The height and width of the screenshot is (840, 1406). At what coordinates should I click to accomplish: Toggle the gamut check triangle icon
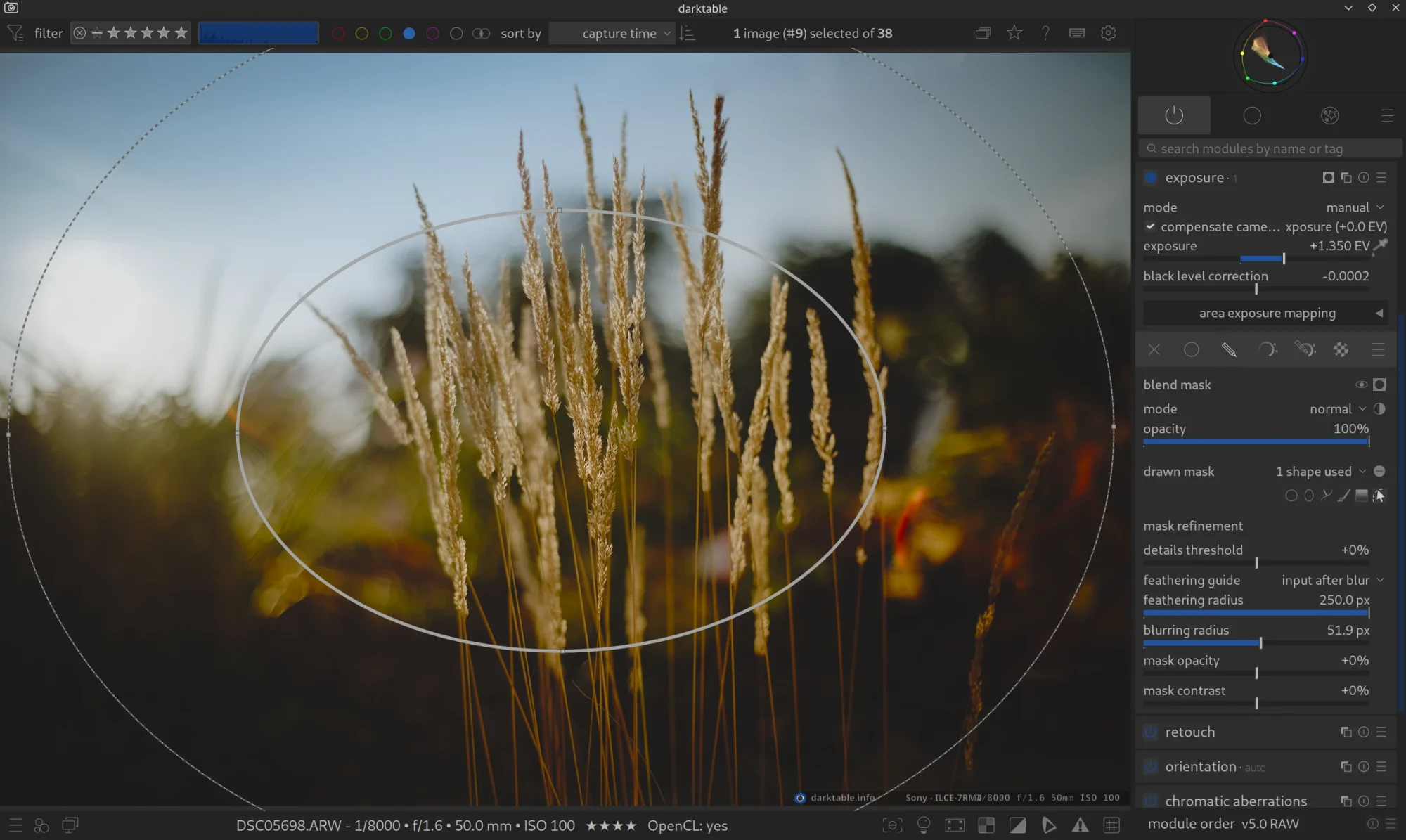point(1080,825)
